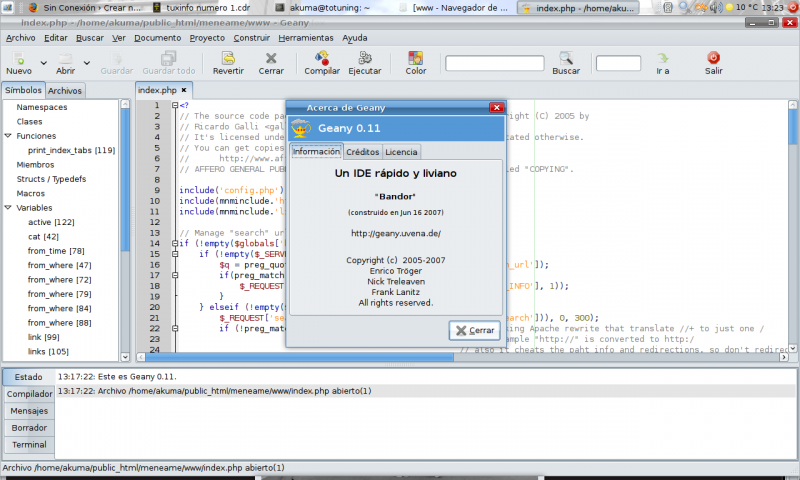Select the Miembros tree item
The image size is (800, 480).
[x=35, y=165]
